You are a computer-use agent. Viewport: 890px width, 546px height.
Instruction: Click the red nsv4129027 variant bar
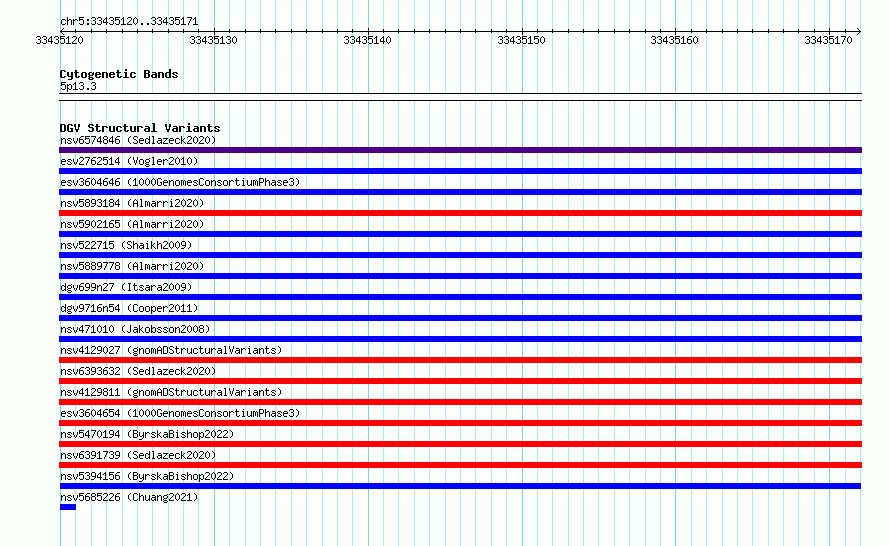pyautogui.click(x=460, y=360)
